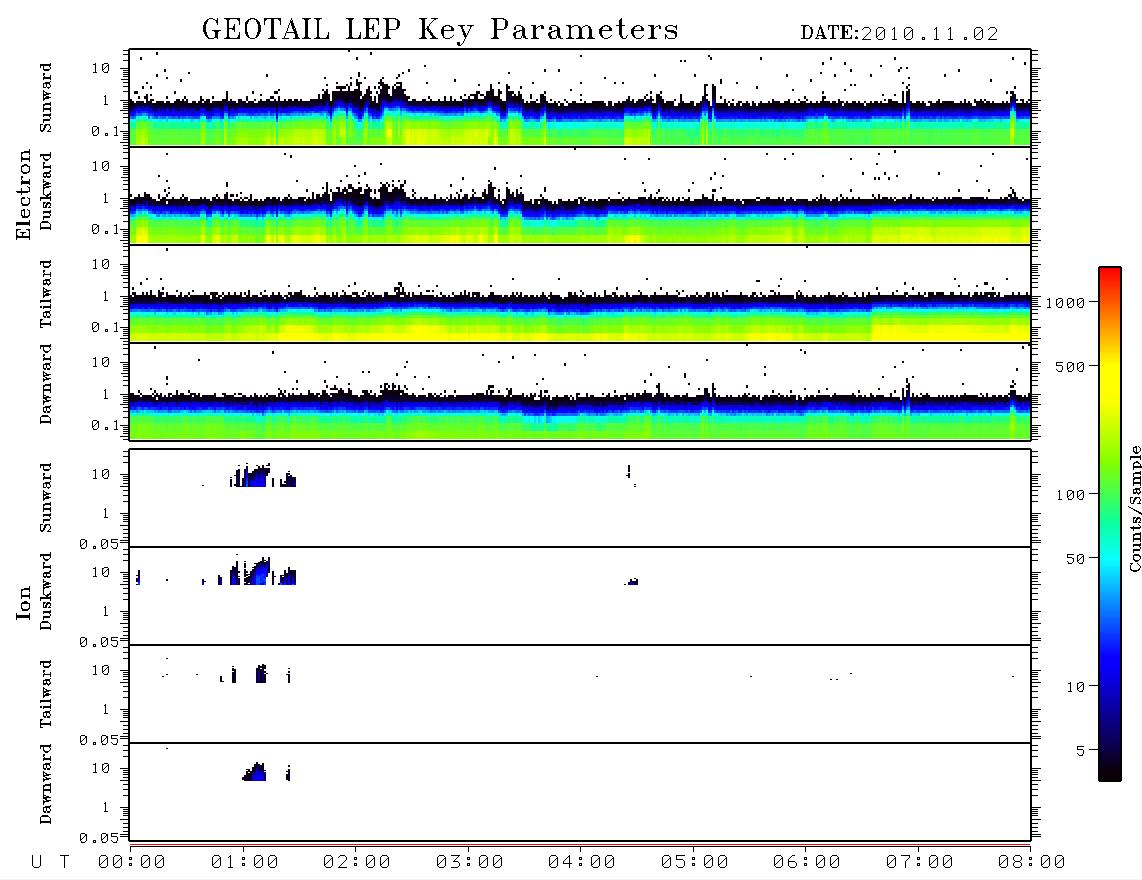Click the "06:00" time tick label

click(807, 863)
